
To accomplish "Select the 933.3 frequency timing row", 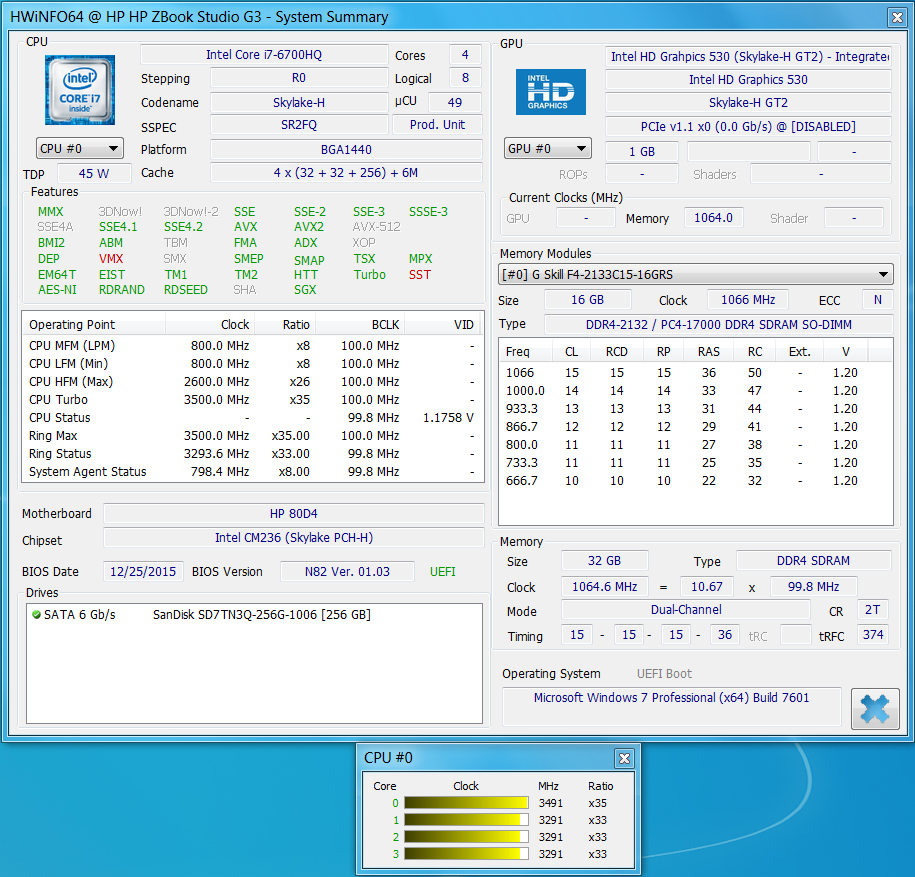I will click(696, 408).
